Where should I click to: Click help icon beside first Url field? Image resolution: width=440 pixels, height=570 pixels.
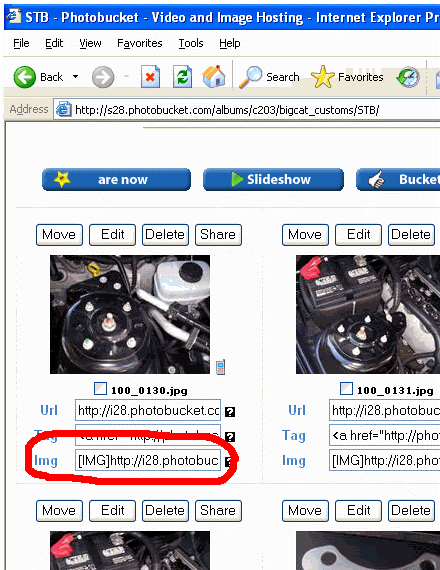pos(230,412)
